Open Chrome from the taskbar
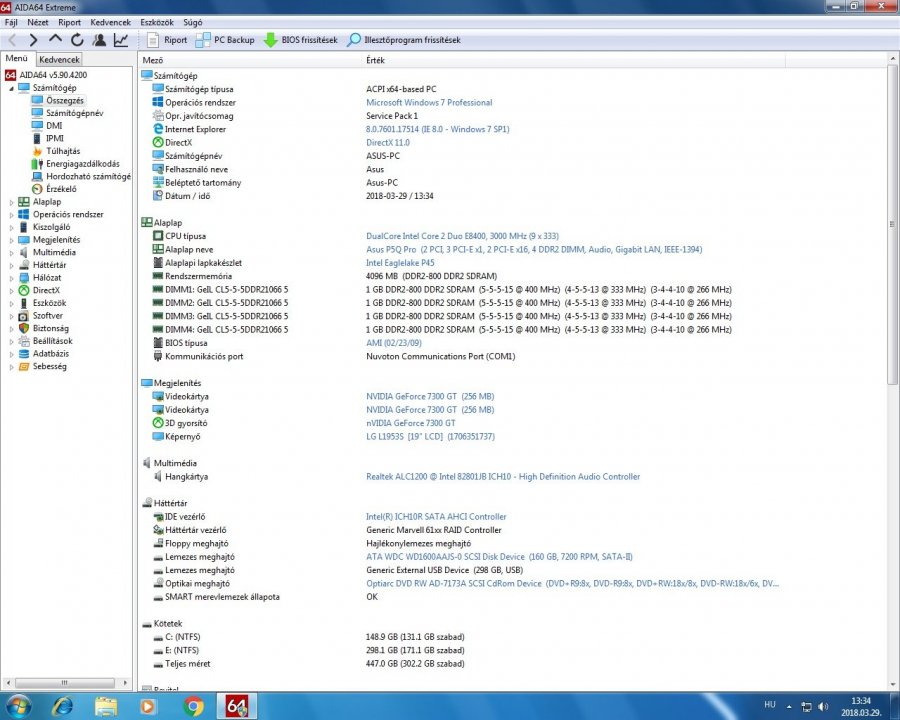Image resolution: width=900 pixels, height=720 pixels. click(x=193, y=706)
